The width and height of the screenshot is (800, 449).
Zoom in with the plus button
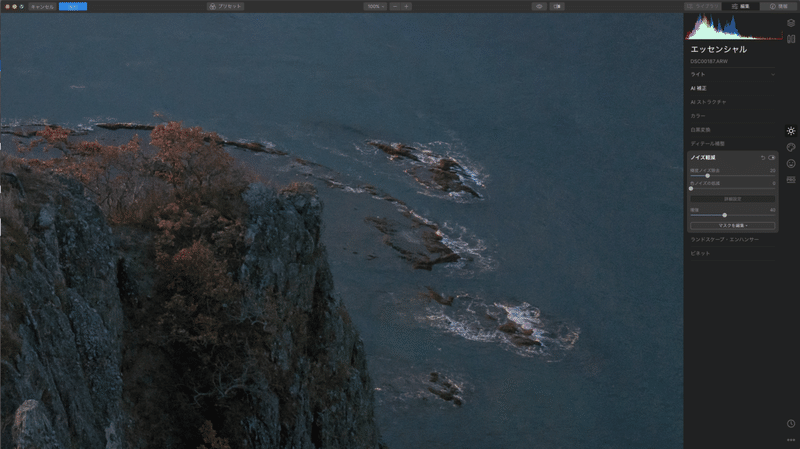click(406, 7)
